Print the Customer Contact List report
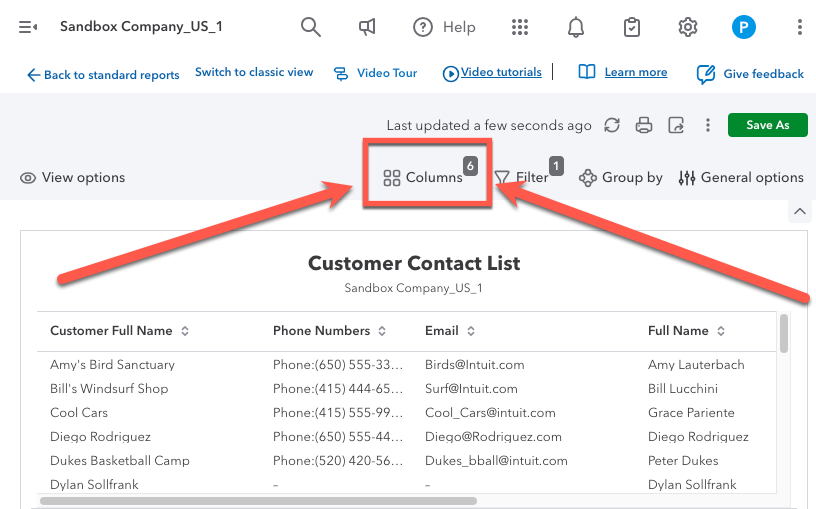The image size is (816, 509). pyautogui.click(x=644, y=125)
